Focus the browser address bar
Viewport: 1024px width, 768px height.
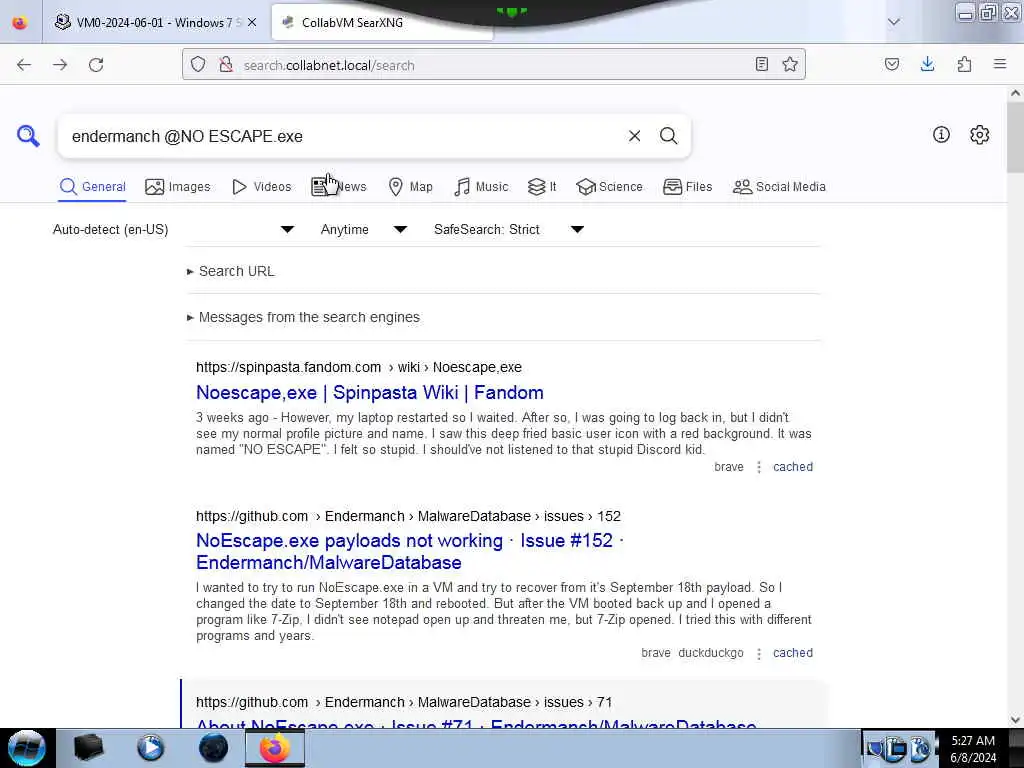(493, 65)
